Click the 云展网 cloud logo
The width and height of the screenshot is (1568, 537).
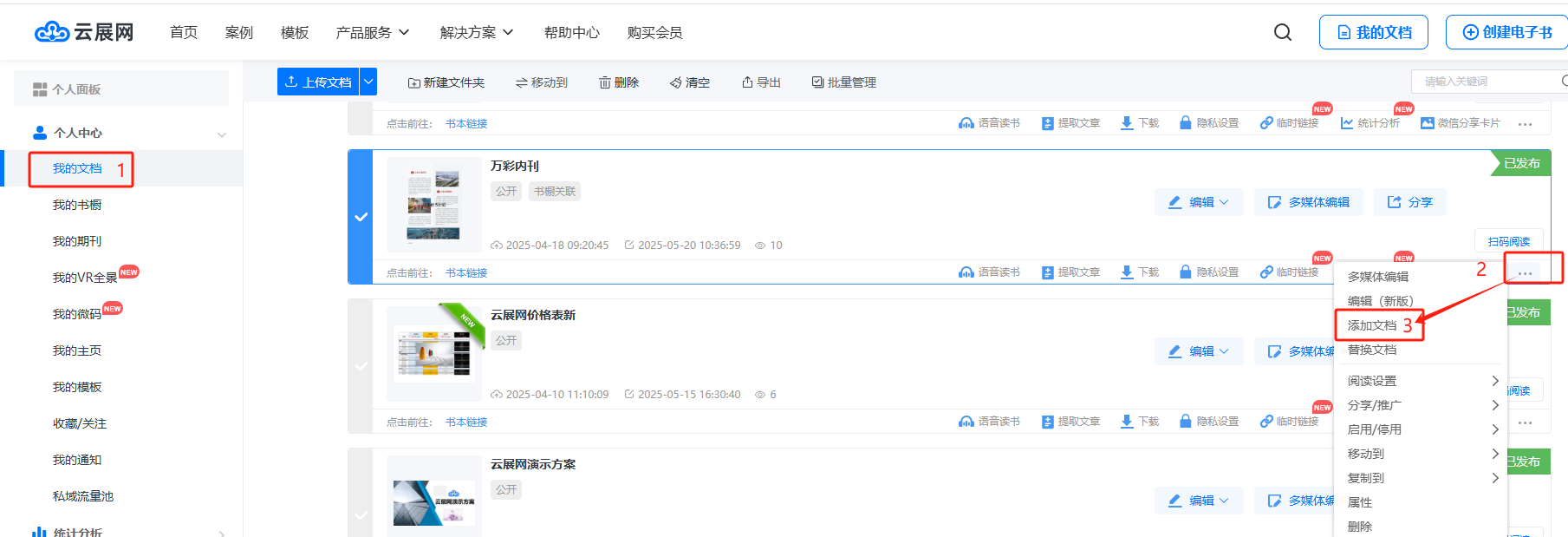84,32
